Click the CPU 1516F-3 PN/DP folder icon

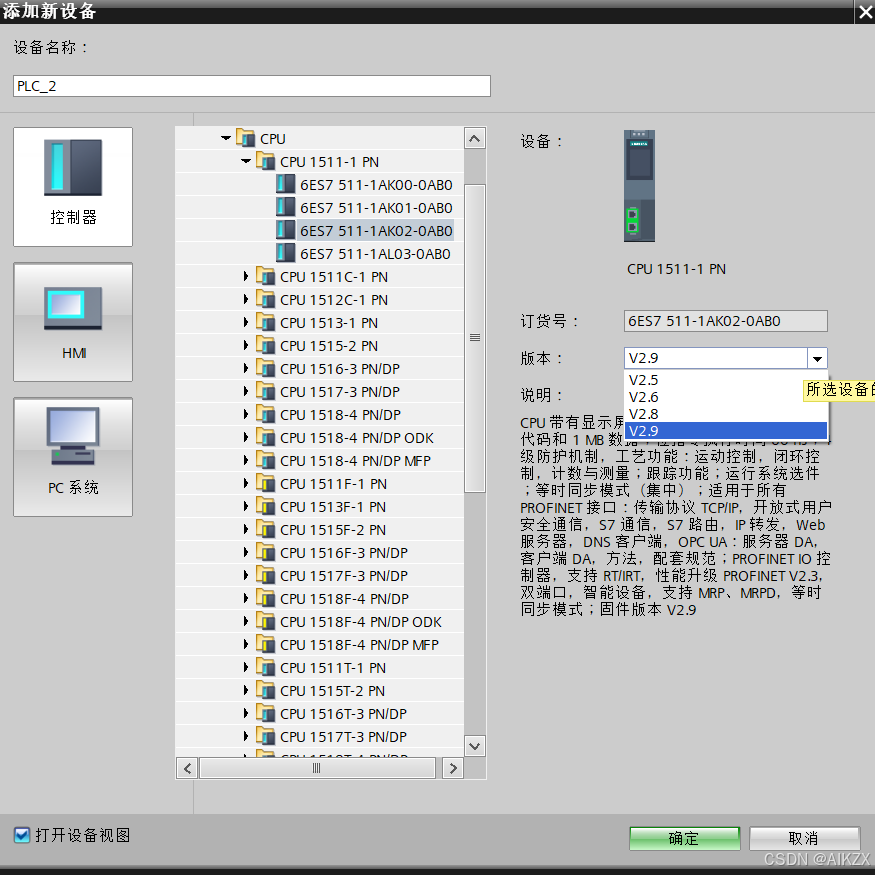[x=266, y=551]
